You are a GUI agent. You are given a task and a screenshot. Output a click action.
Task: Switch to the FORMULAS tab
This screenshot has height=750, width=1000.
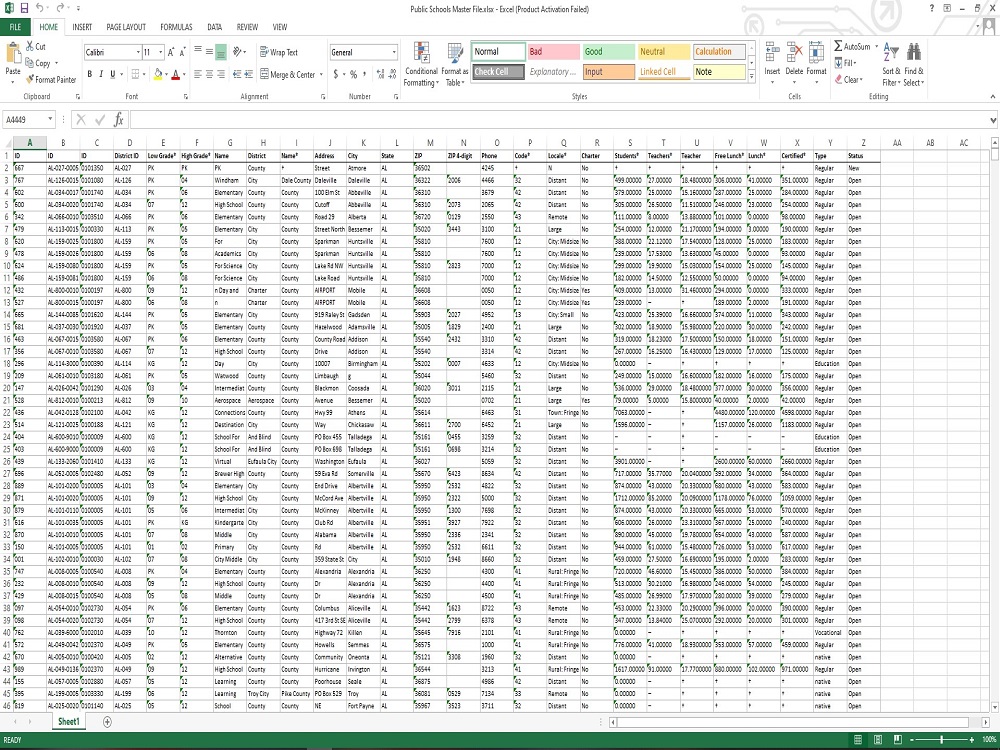177,27
